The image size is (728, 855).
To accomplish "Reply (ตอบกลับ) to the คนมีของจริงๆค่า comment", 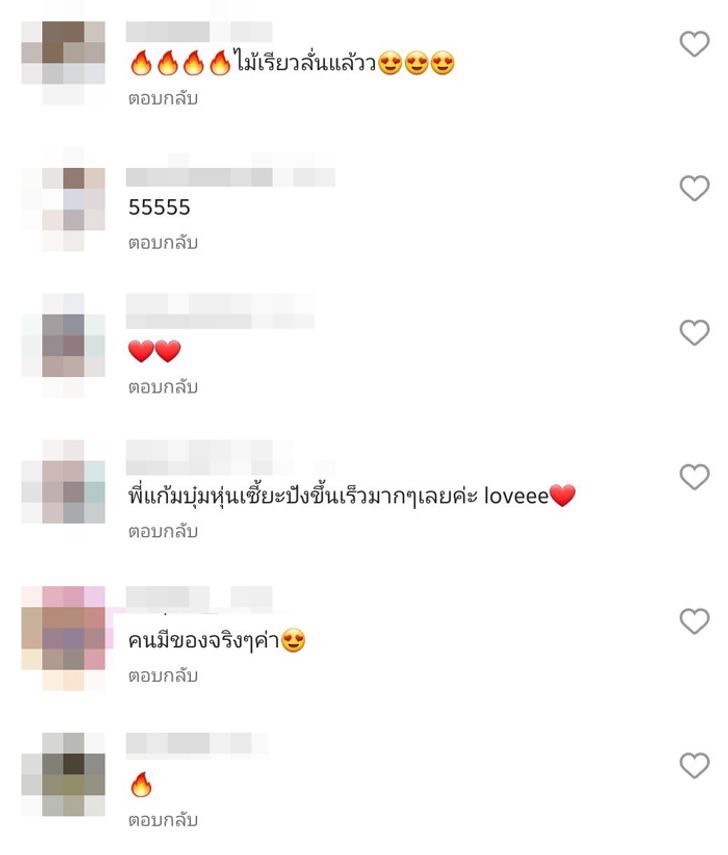I will (163, 676).
